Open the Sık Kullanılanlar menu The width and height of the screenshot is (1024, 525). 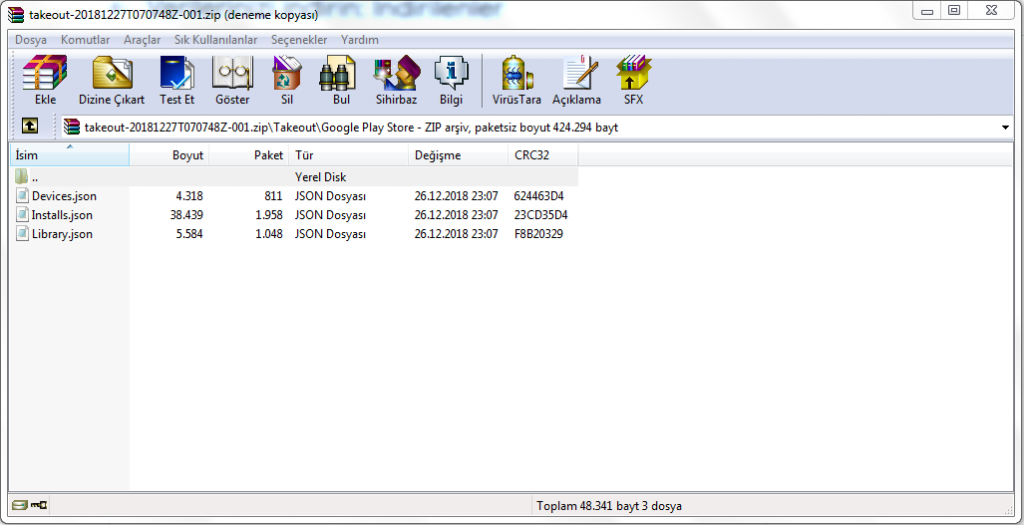[x=216, y=40]
